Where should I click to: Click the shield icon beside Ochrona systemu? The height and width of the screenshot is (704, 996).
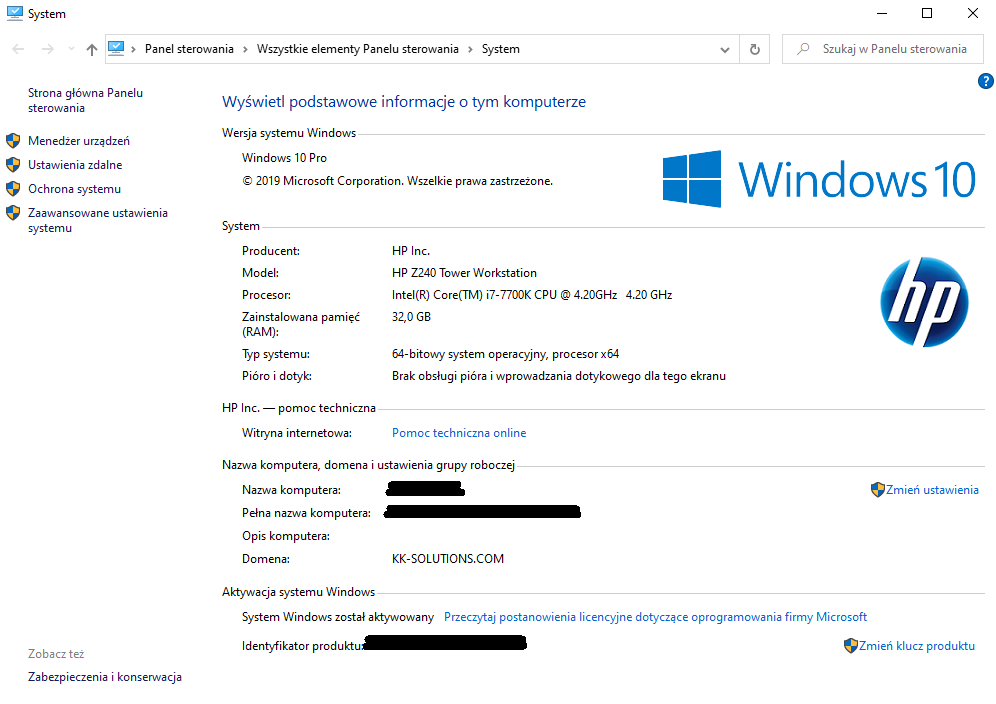13,189
